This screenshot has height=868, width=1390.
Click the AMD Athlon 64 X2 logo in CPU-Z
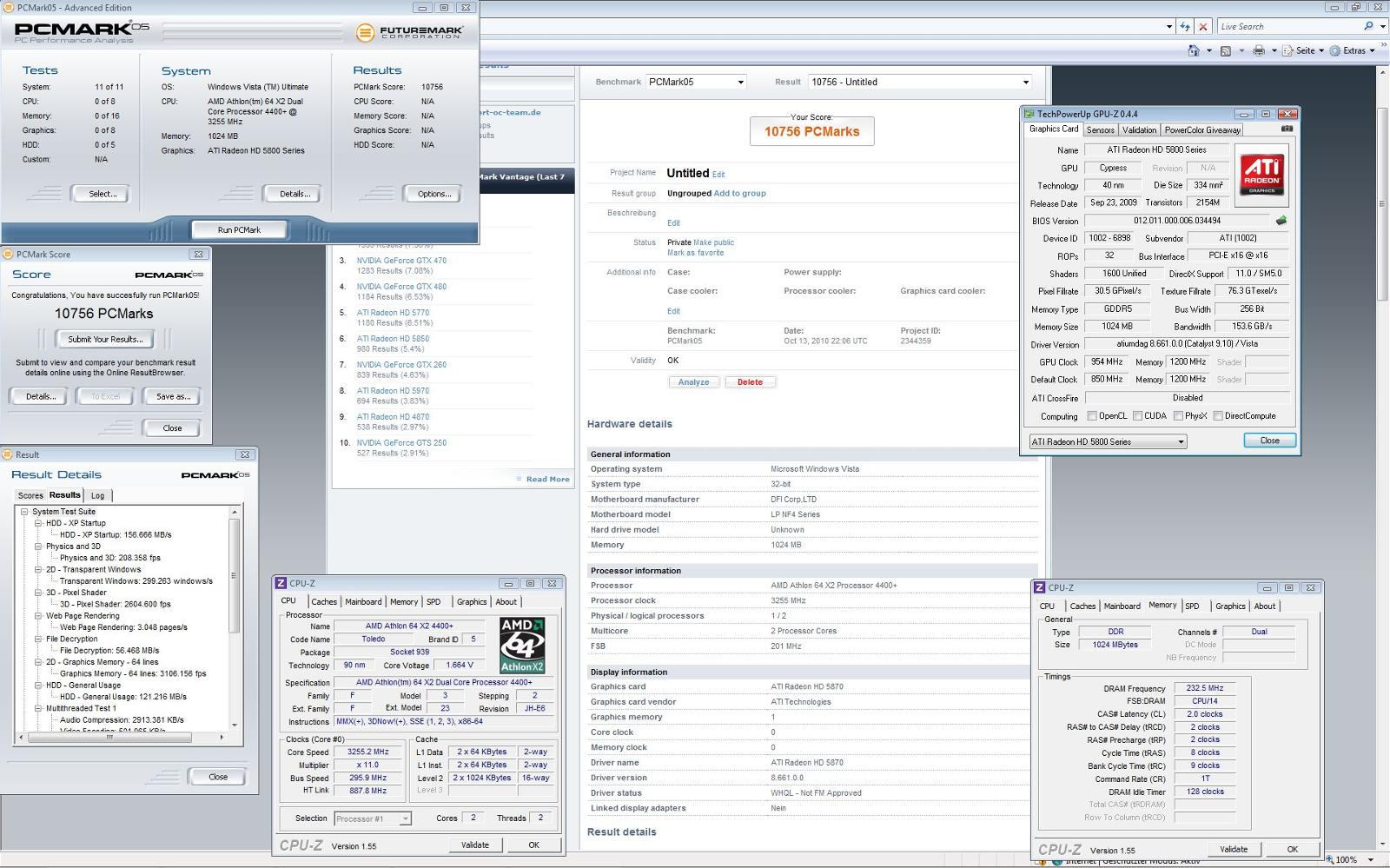[522, 645]
